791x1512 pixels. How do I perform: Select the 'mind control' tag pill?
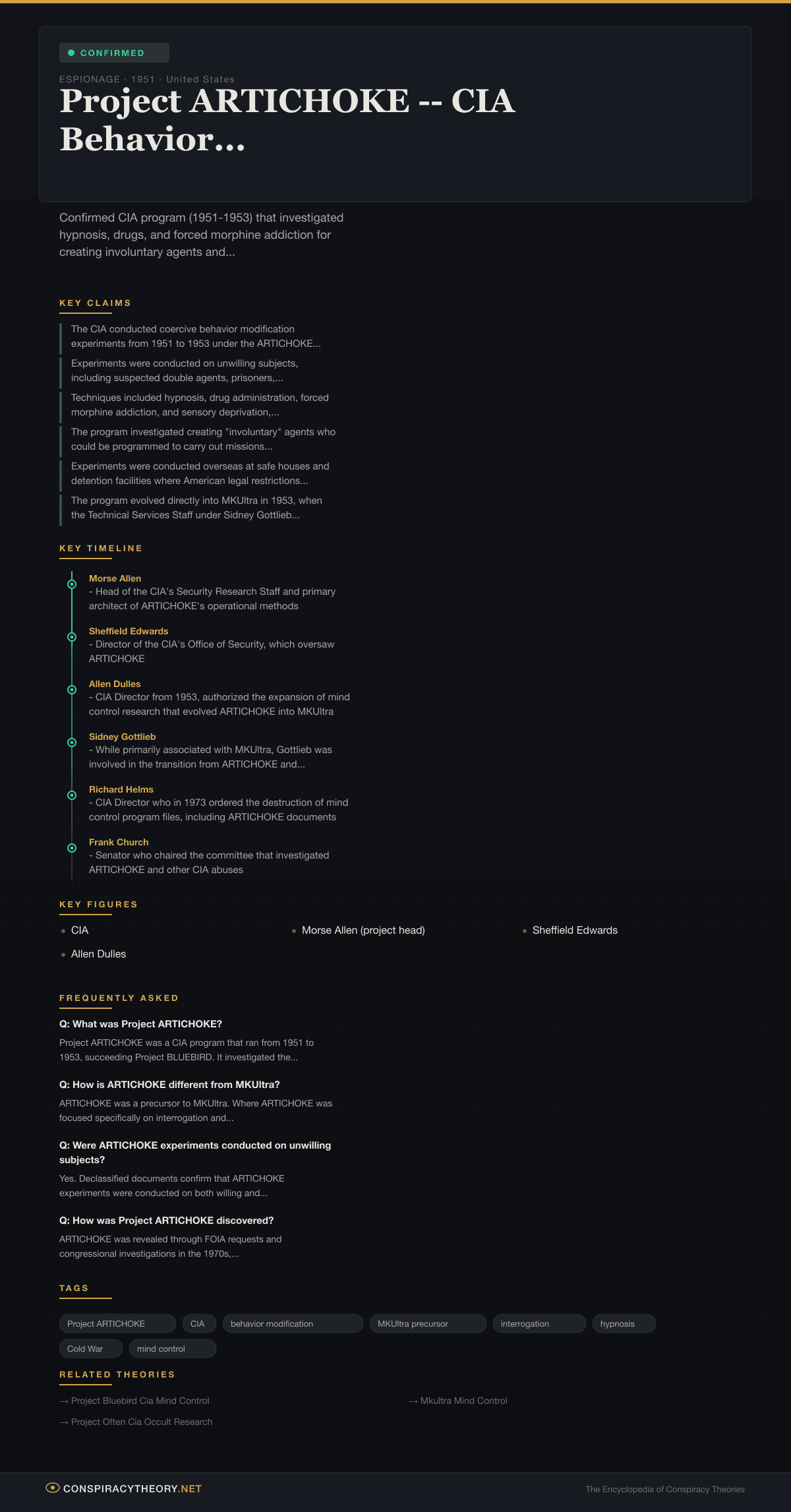[172, 1348]
